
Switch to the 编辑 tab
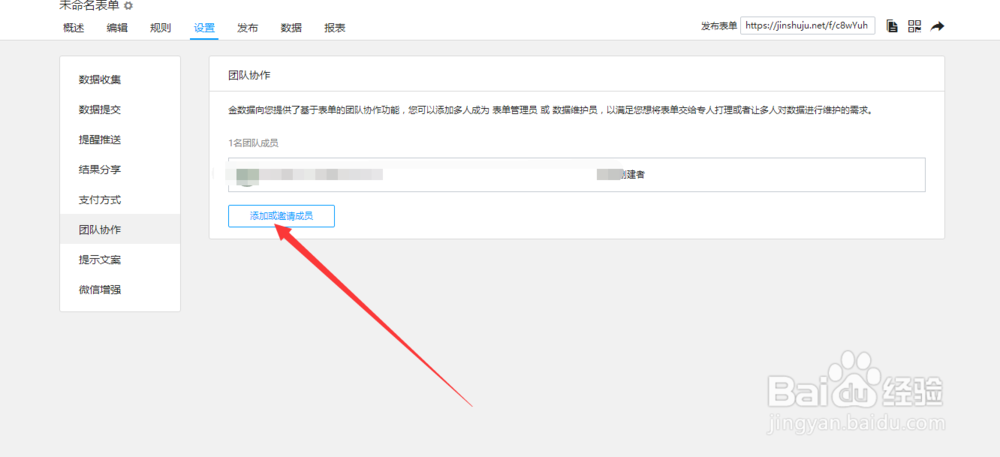click(117, 28)
